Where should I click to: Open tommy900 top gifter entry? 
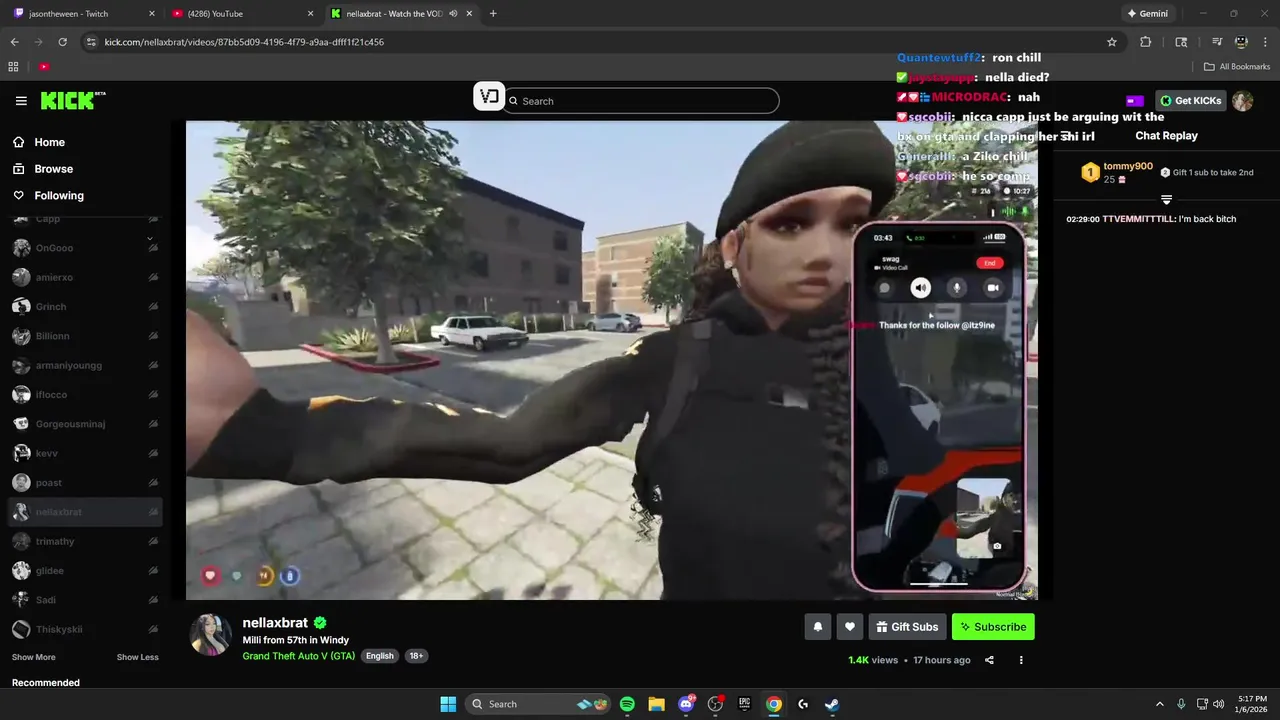(1117, 172)
